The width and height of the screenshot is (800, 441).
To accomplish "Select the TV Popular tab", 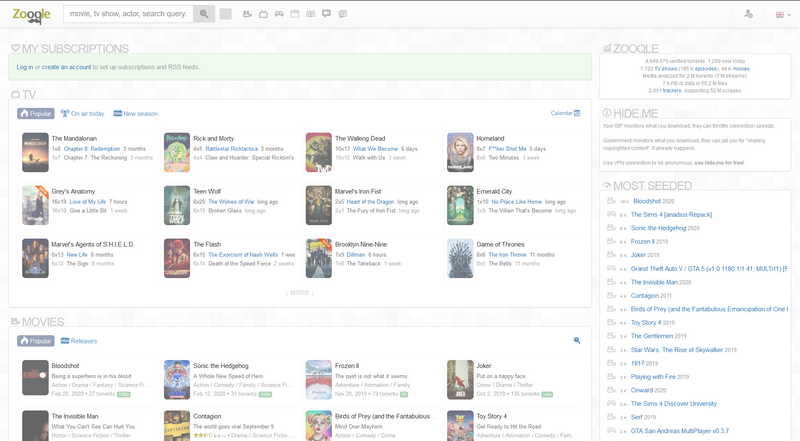I will (x=36, y=113).
